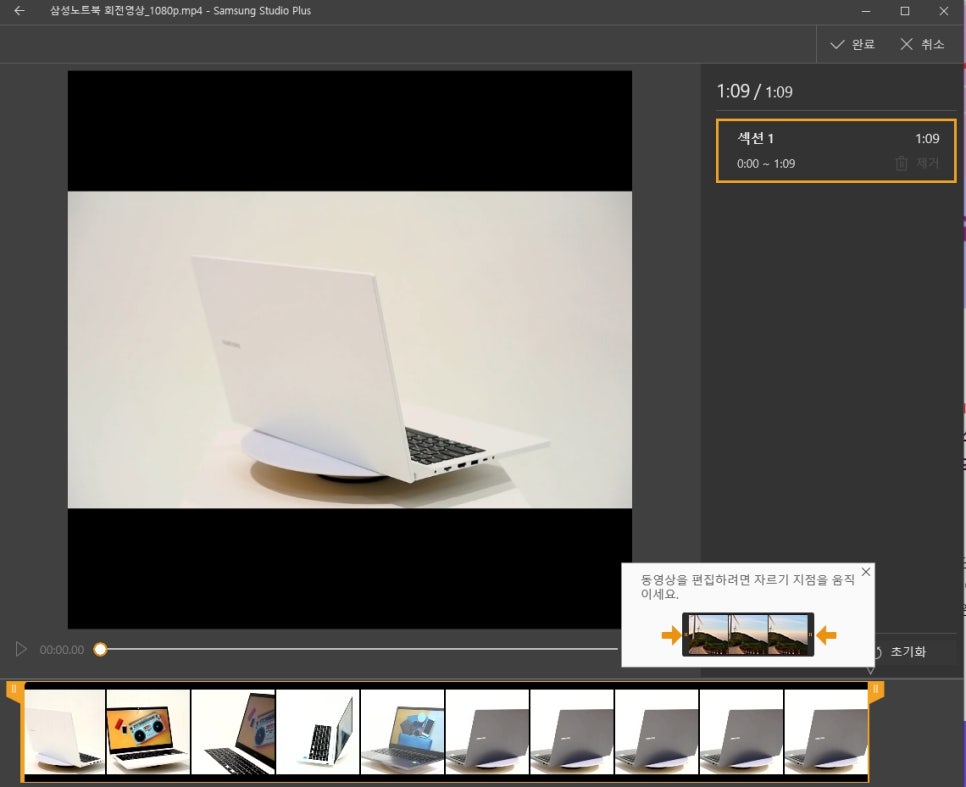Click the left trim handle on timeline
This screenshot has width=966, height=787.
click(14, 690)
